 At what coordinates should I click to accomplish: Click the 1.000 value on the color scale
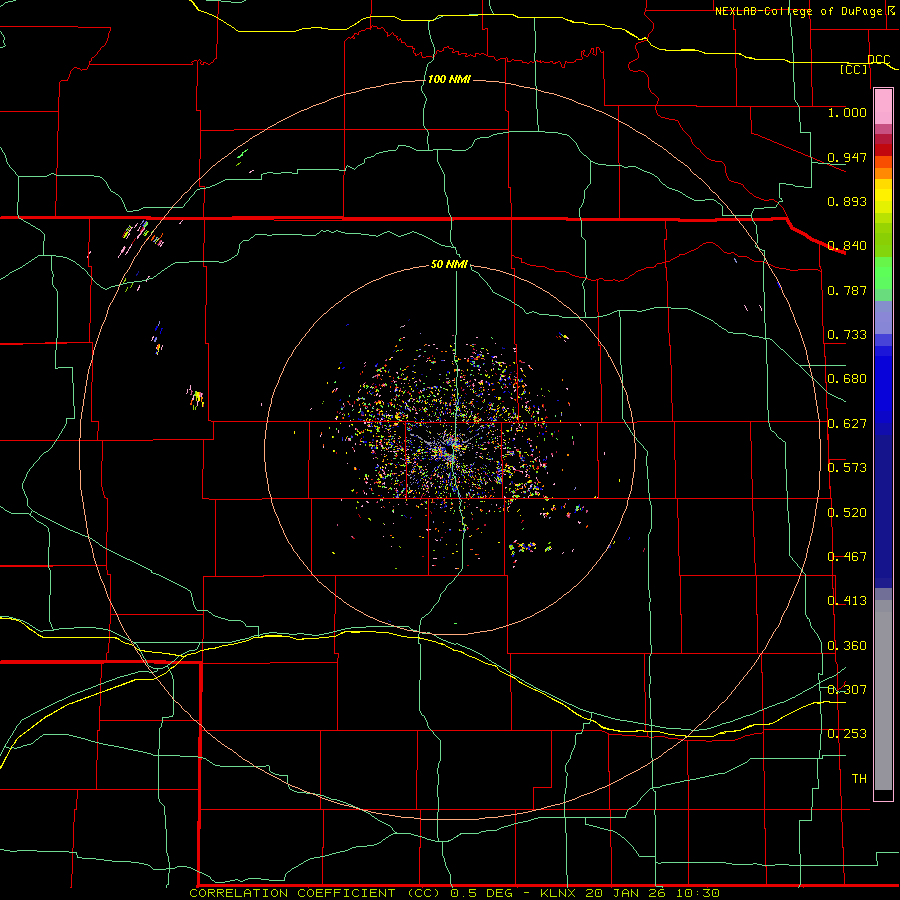pos(847,112)
